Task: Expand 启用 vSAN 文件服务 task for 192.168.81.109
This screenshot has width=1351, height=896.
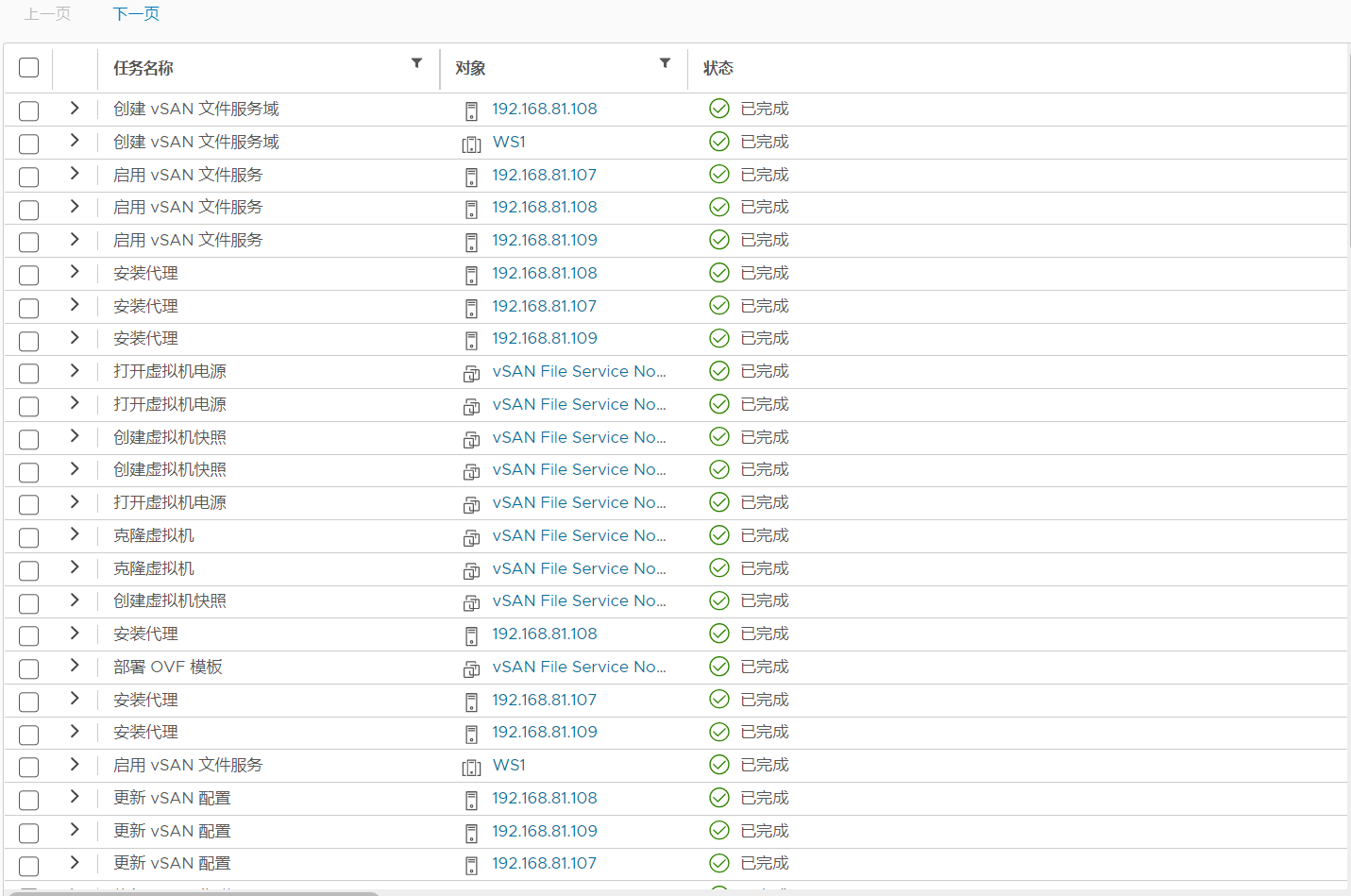Action: pos(75,239)
